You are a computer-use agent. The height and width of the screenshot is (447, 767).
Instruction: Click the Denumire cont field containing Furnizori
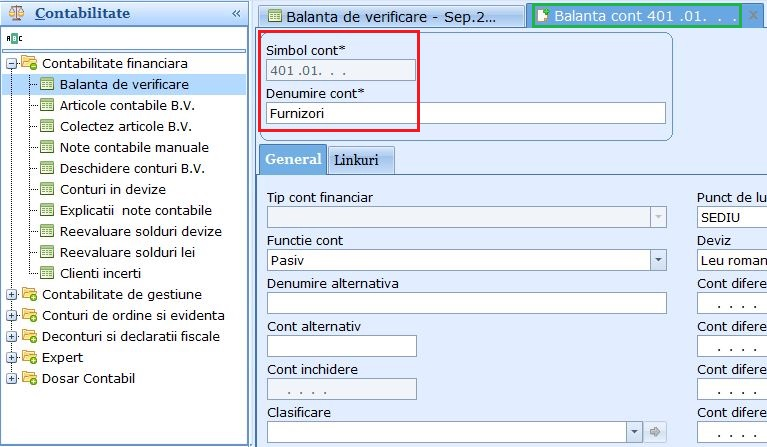tap(466, 113)
